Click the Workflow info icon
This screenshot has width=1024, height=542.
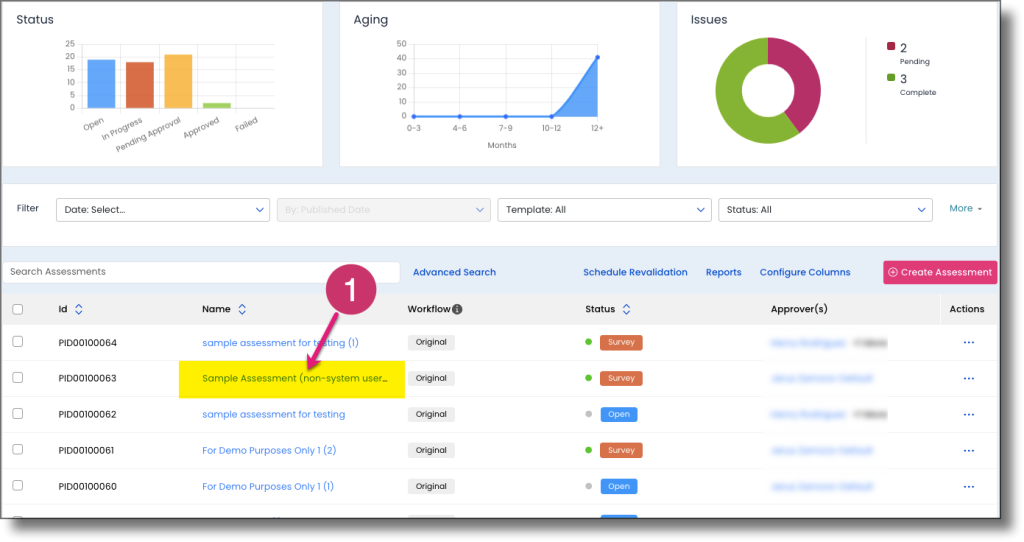pyautogui.click(x=457, y=310)
